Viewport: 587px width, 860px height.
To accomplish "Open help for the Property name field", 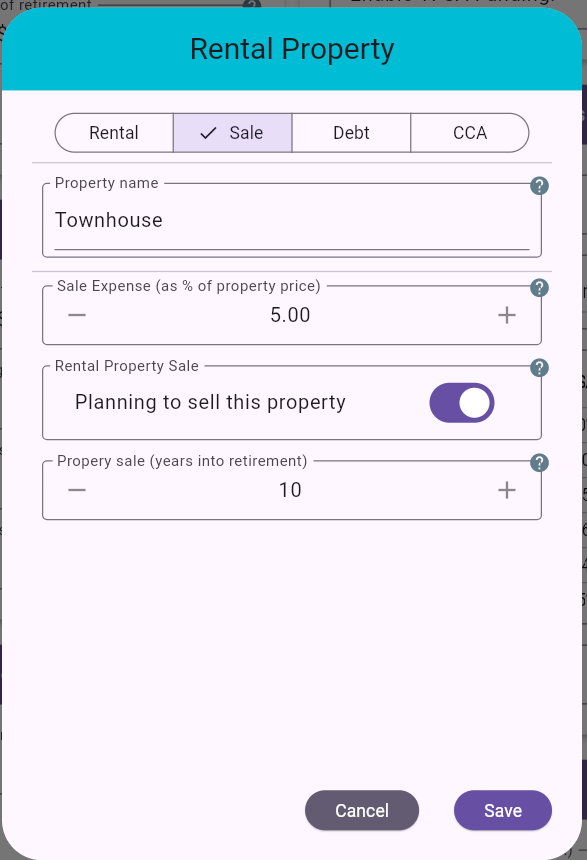I will click(539, 185).
